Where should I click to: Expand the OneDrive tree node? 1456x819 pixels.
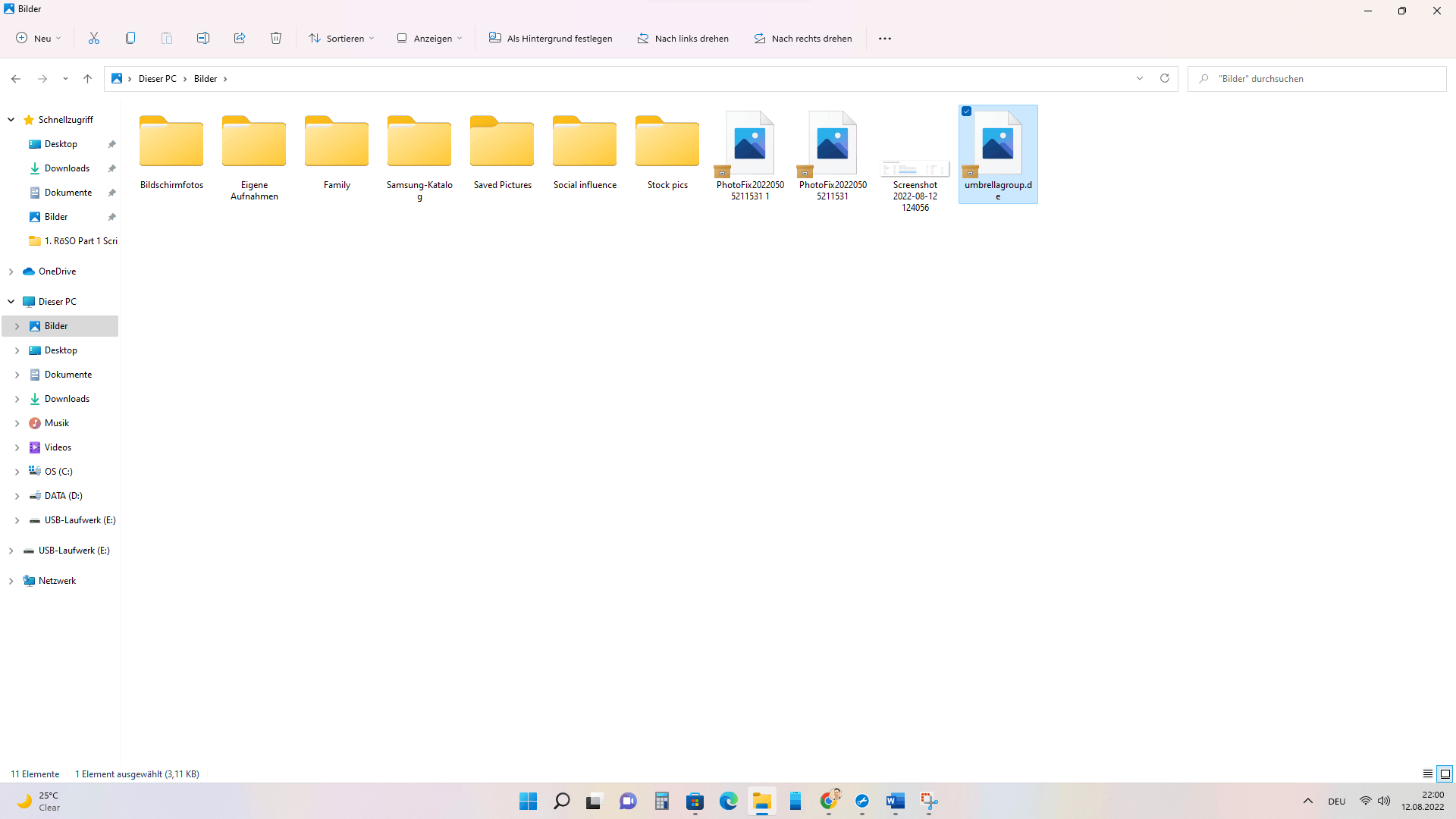(x=11, y=271)
